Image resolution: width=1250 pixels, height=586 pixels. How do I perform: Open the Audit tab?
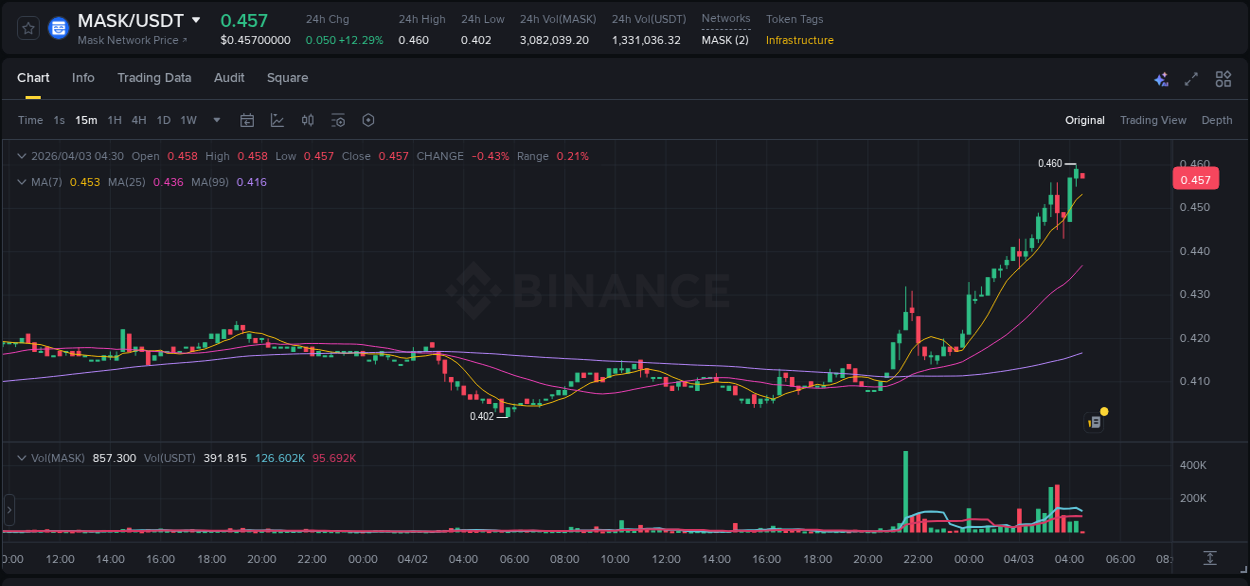(x=229, y=78)
